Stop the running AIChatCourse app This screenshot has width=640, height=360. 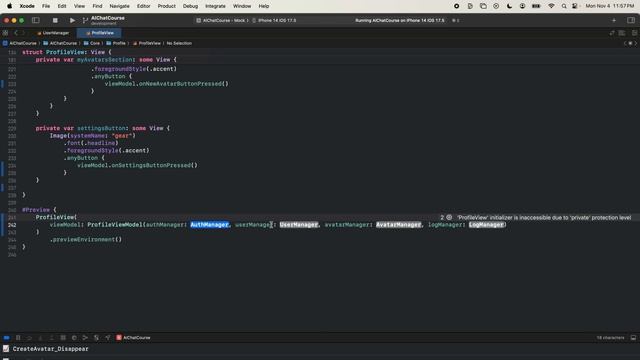(55, 20)
